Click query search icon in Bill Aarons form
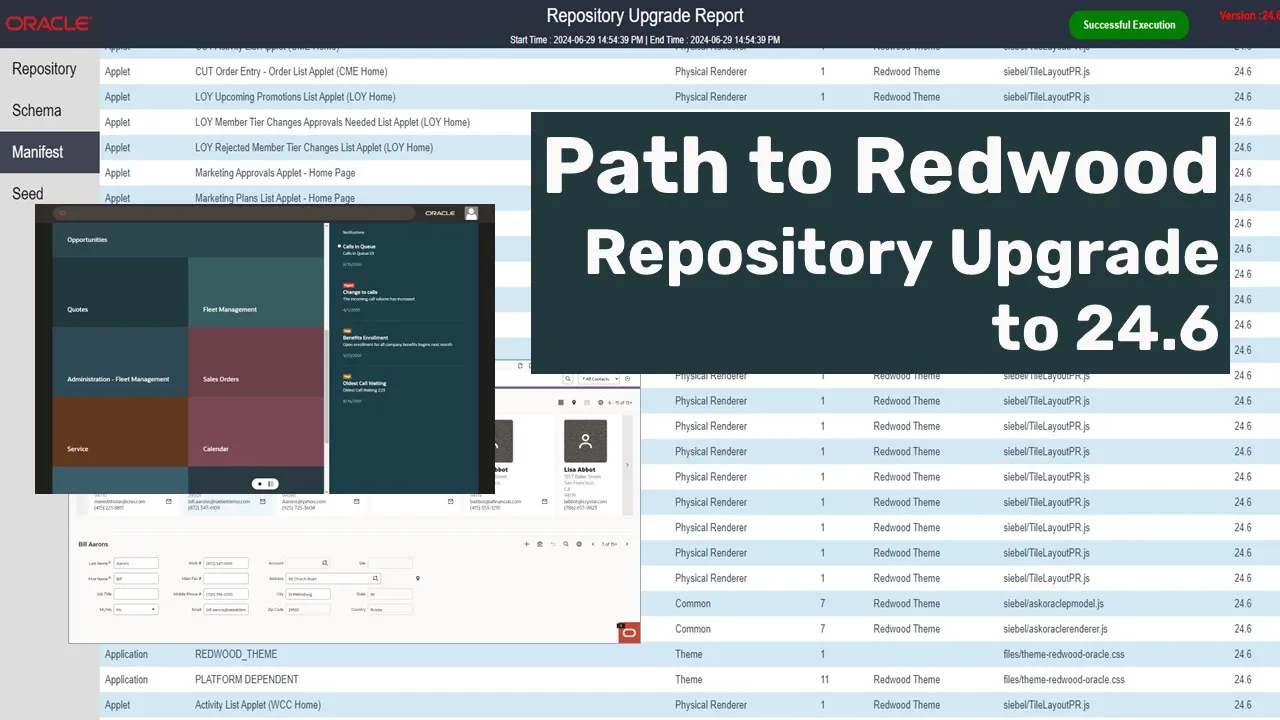This screenshot has width=1280, height=720. tap(566, 544)
